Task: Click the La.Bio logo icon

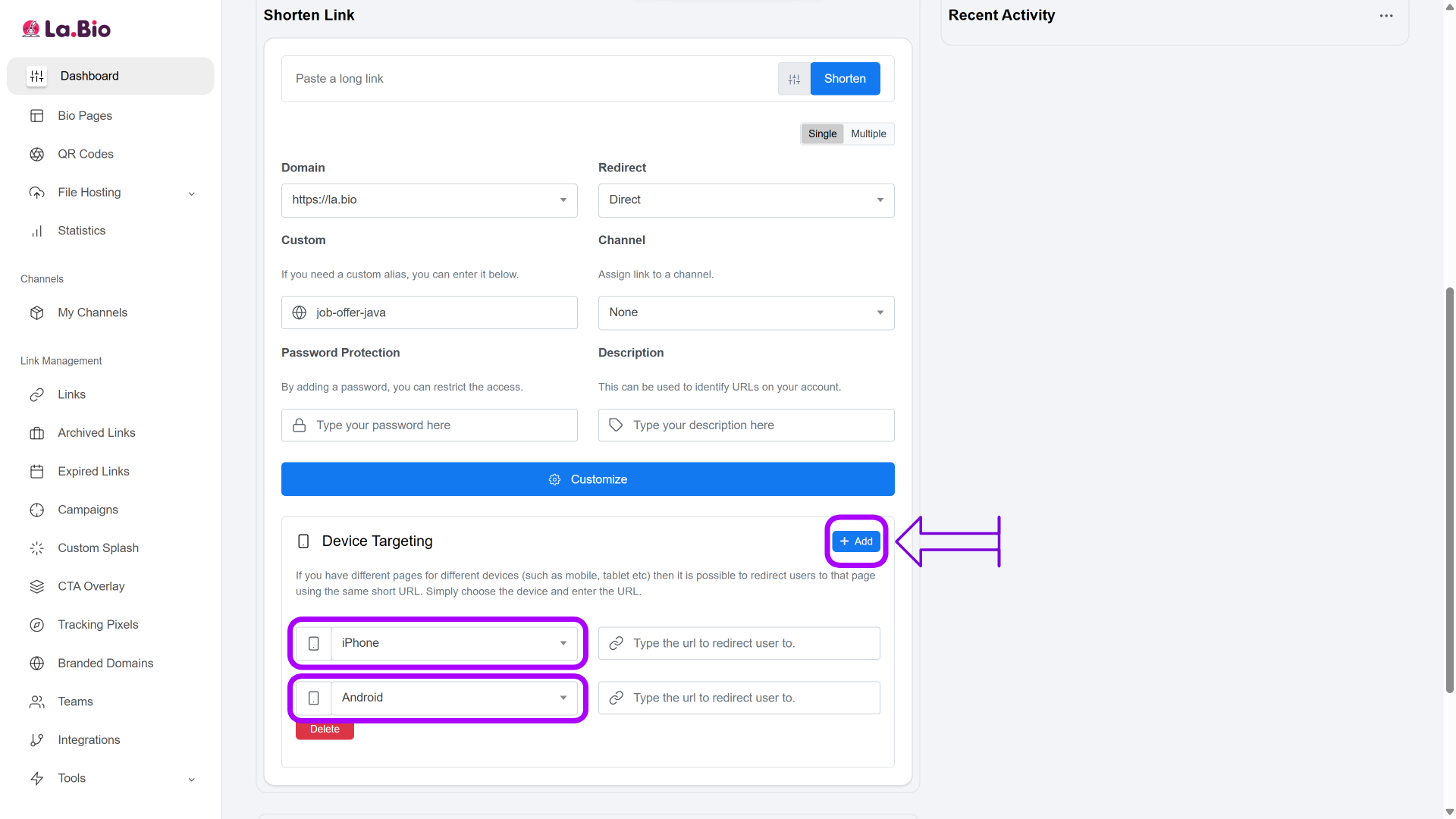Action: (x=31, y=29)
